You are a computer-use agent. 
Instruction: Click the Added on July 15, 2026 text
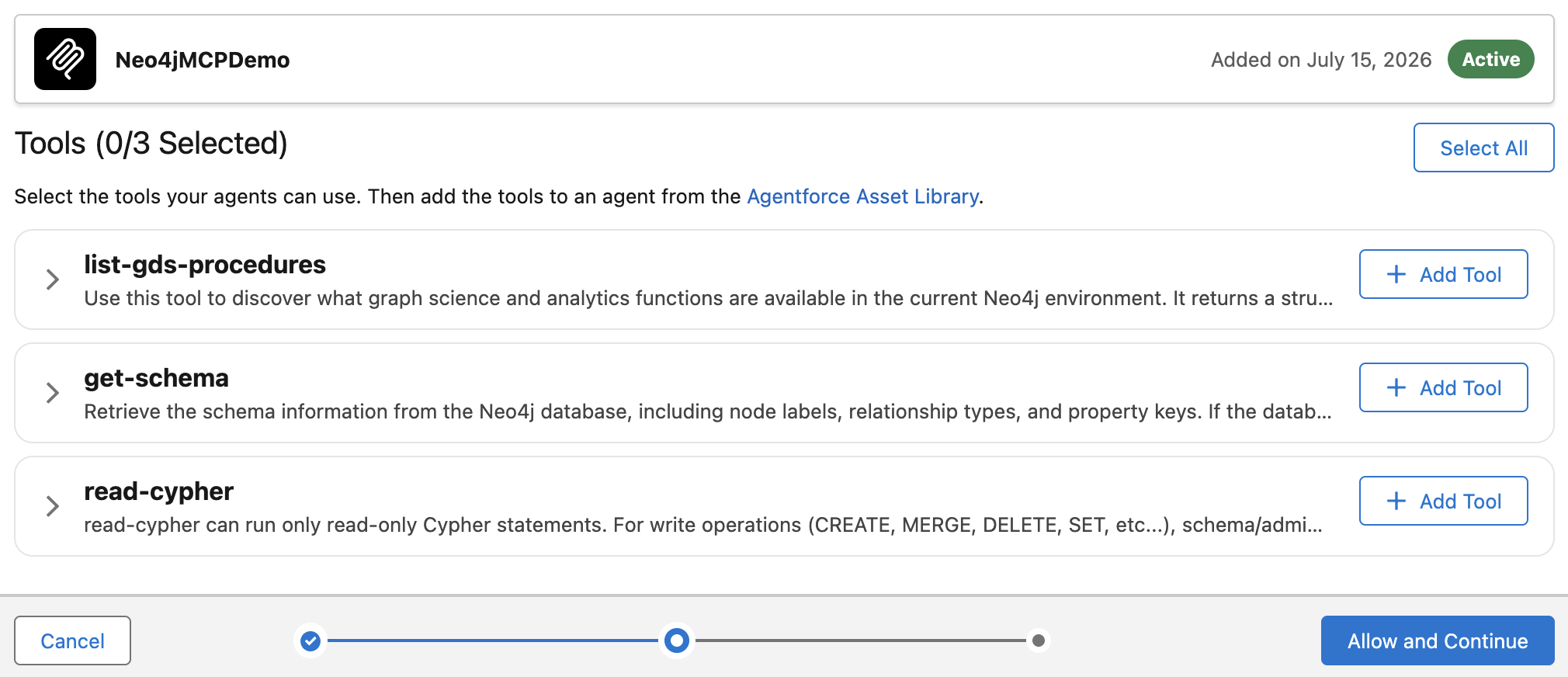pyautogui.click(x=1321, y=60)
